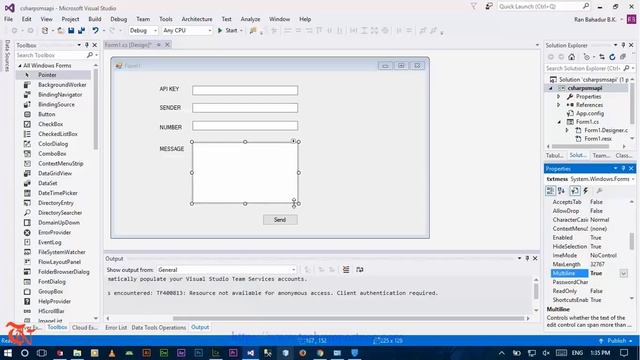Click the Output horizontal scrollbar

click(348, 318)
